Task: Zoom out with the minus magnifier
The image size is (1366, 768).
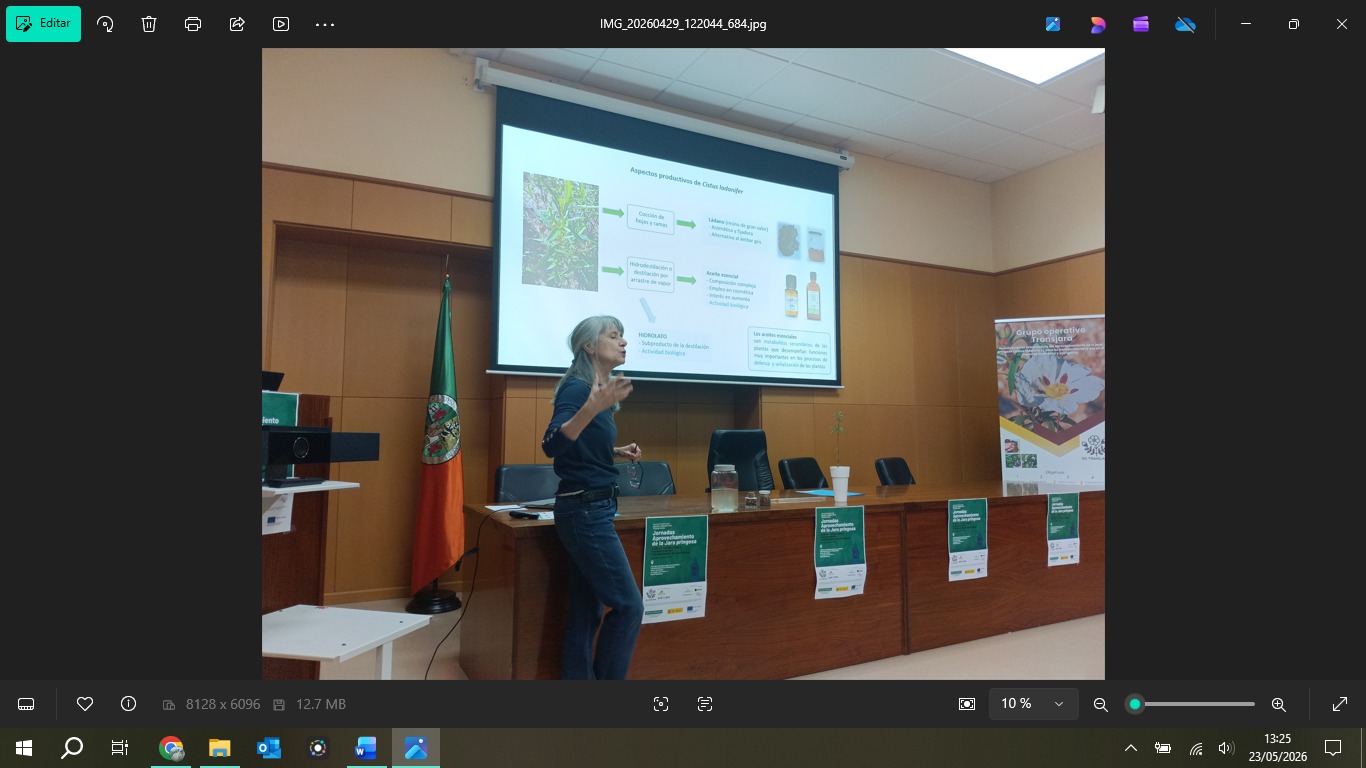Action: click(x=1101, y=704)
